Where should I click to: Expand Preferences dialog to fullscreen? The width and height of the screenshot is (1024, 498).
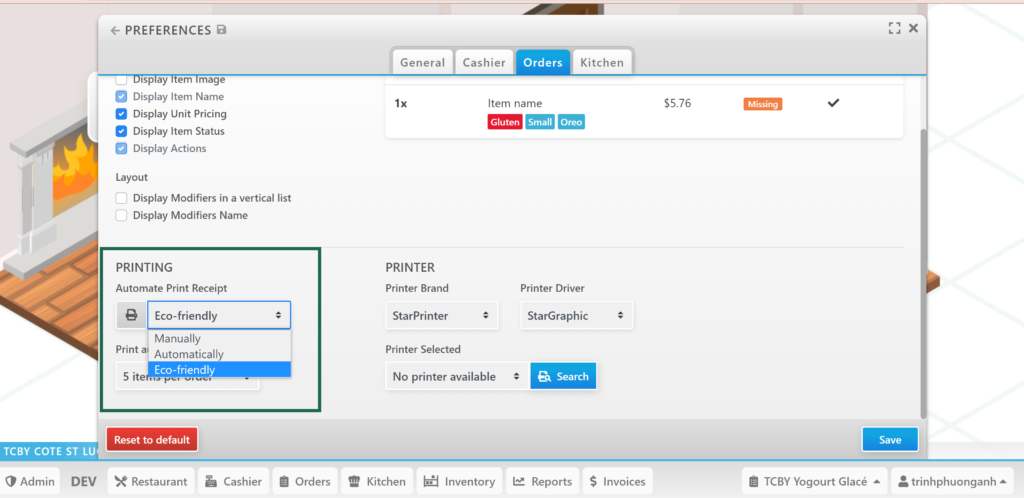[894, 29]
